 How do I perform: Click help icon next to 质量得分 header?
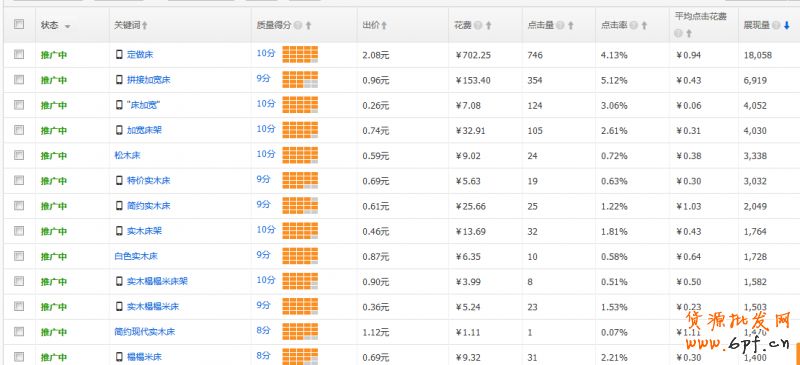coord(297,25)
